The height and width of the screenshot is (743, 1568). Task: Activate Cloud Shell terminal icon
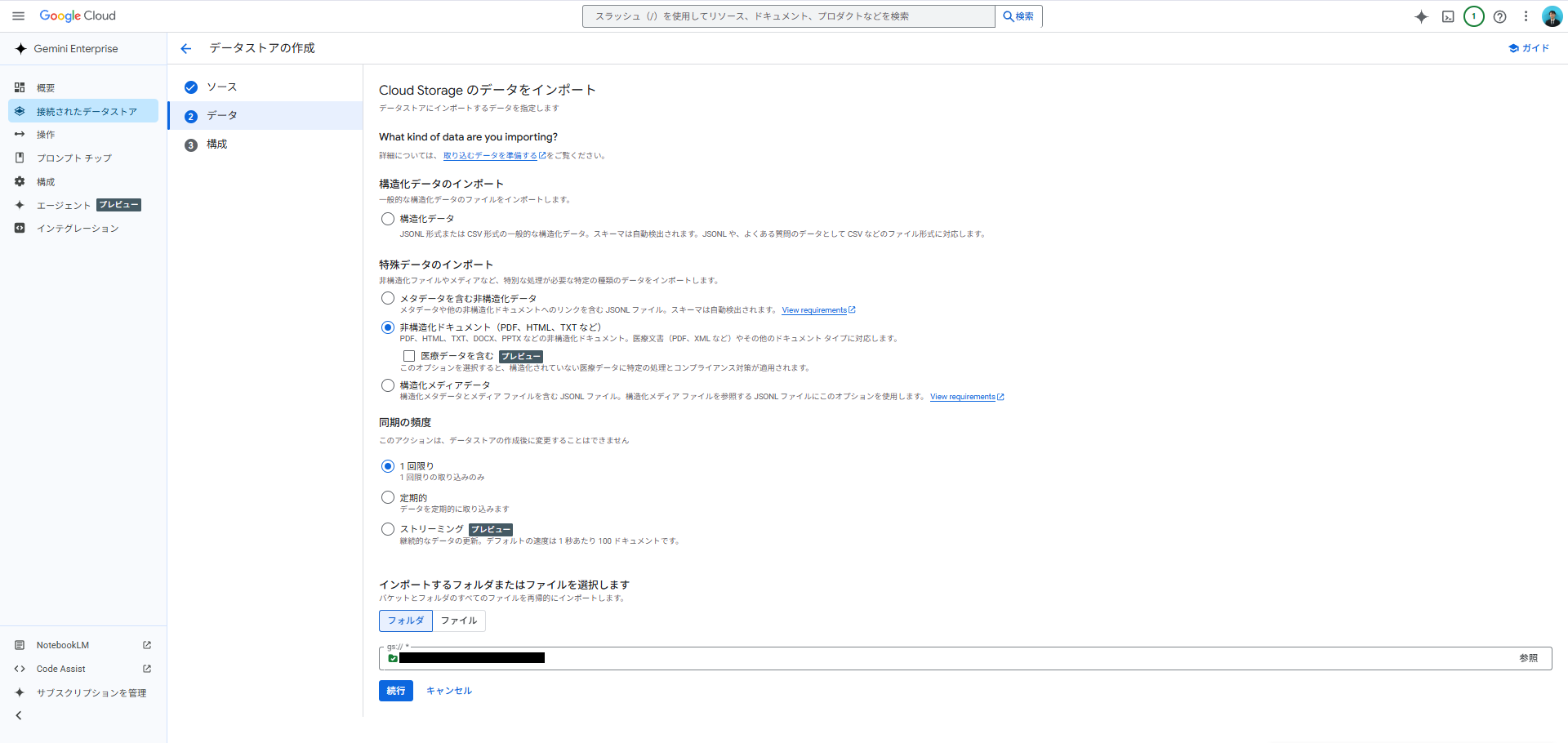pos(1447,16)
